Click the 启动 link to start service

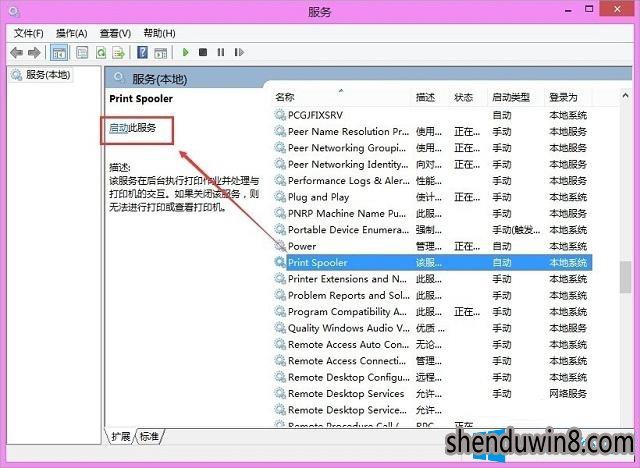(x=119, y=128)
